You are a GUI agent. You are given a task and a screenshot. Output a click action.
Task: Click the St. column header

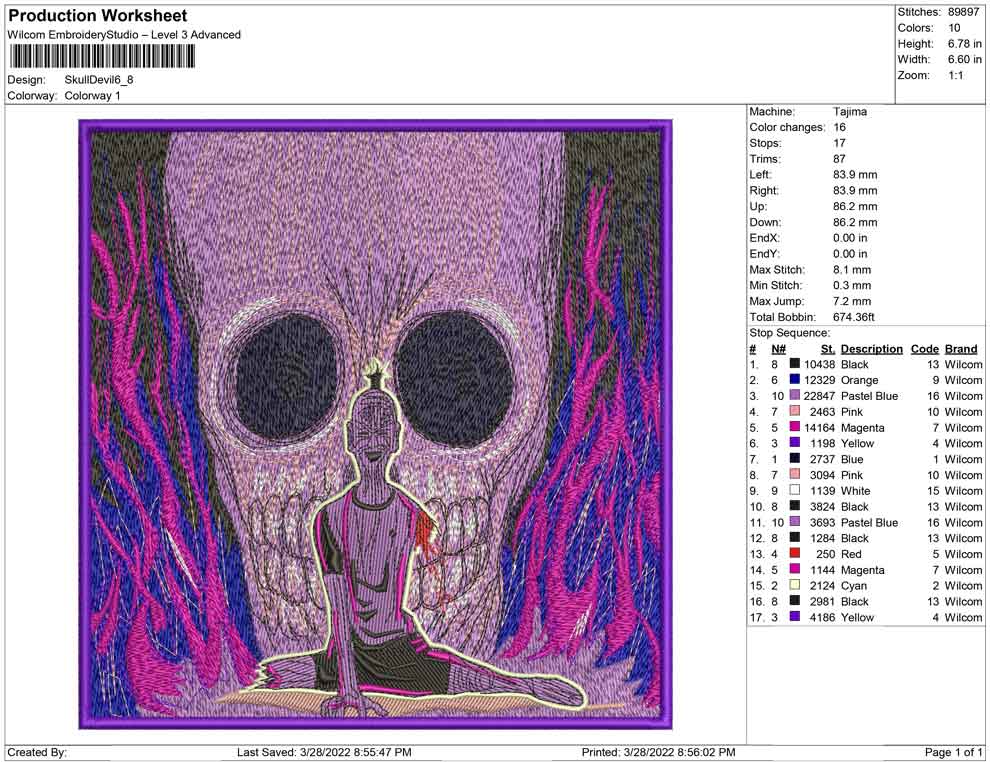pyautogui.click(x=827, y=349)
